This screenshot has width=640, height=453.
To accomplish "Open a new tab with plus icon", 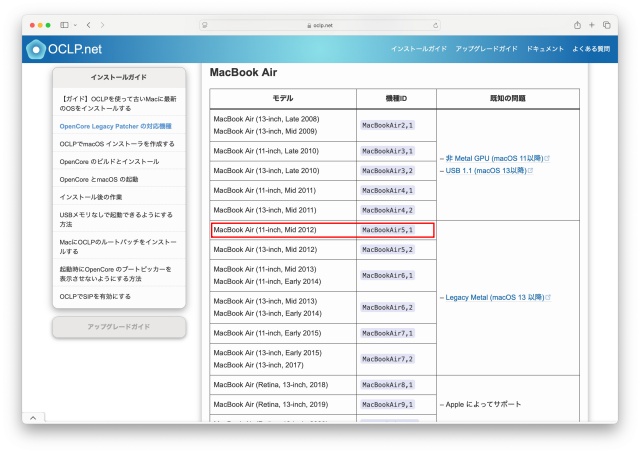I will coord(591,24).
